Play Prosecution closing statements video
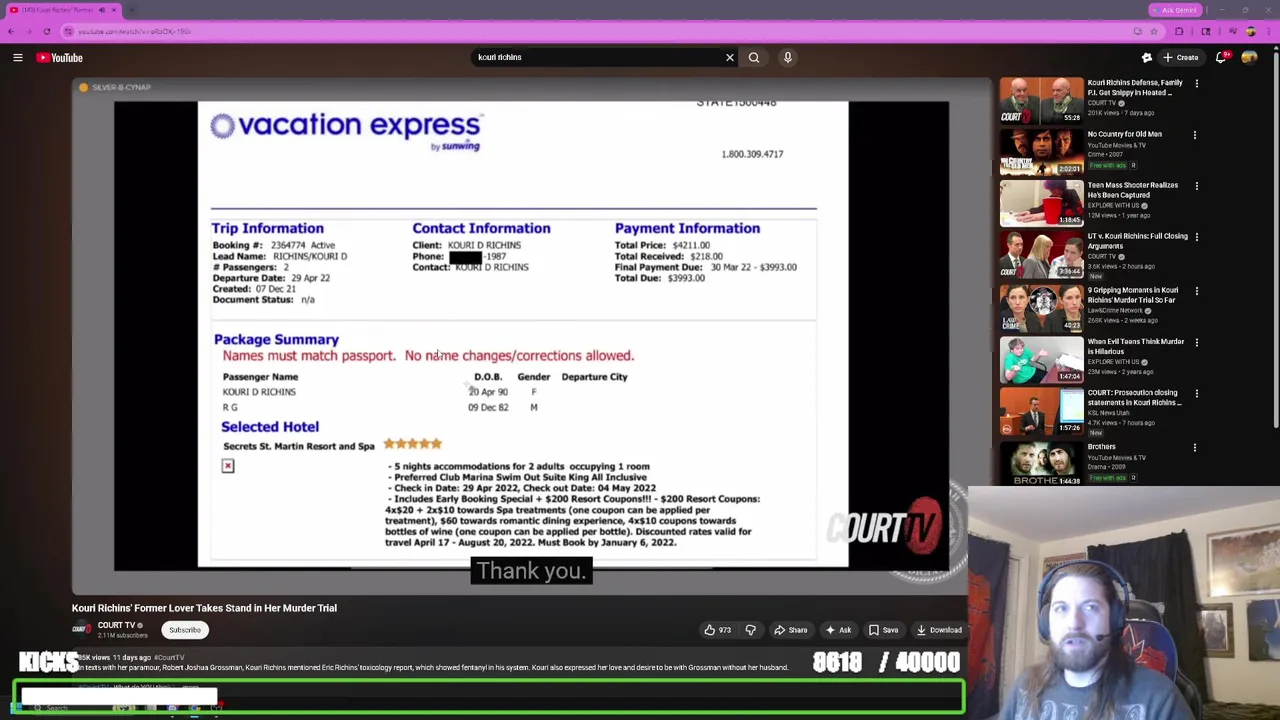 pyautogui.click(x=1041, y=410)
